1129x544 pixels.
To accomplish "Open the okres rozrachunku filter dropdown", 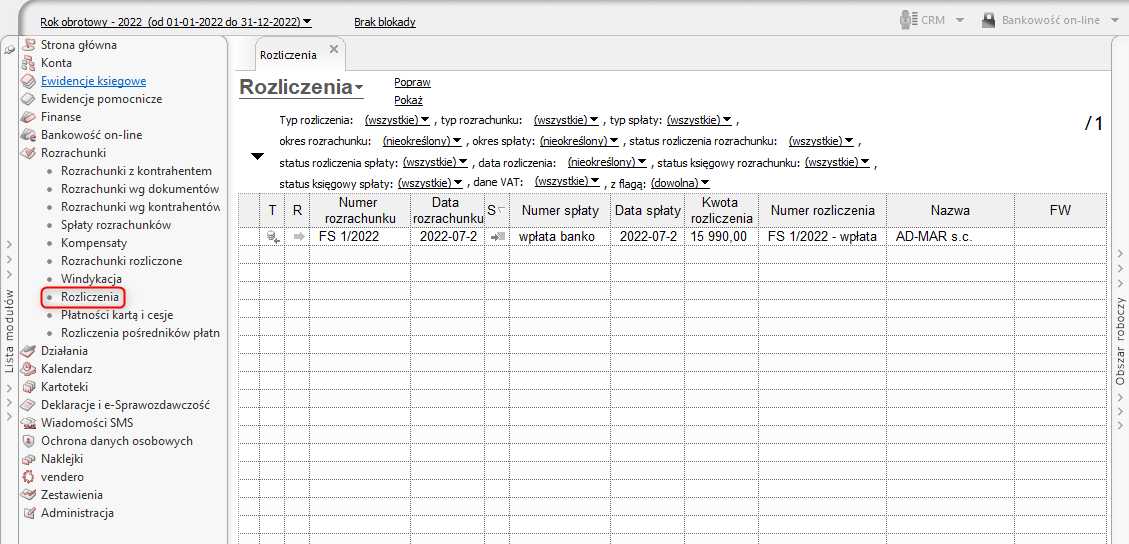I will click(423, 140).
